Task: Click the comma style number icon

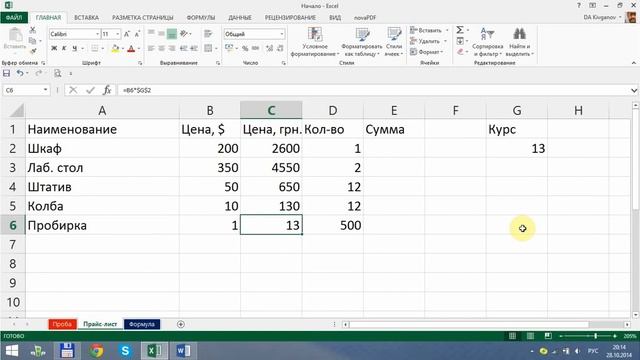Action: point(256,48)
